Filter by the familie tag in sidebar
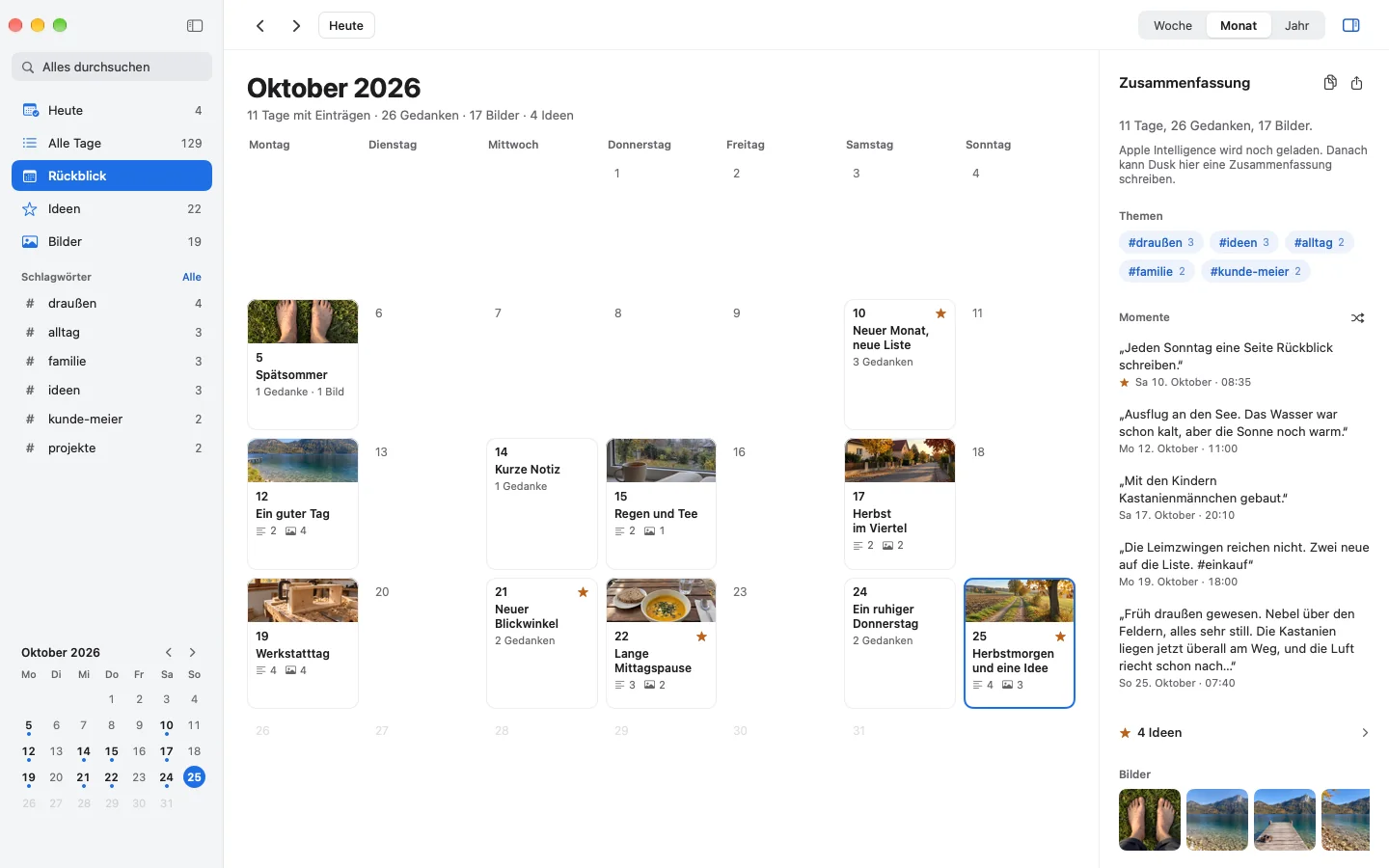Image resolution: width=1389 pixels, height=868 pixels. [x=112, y=362]
